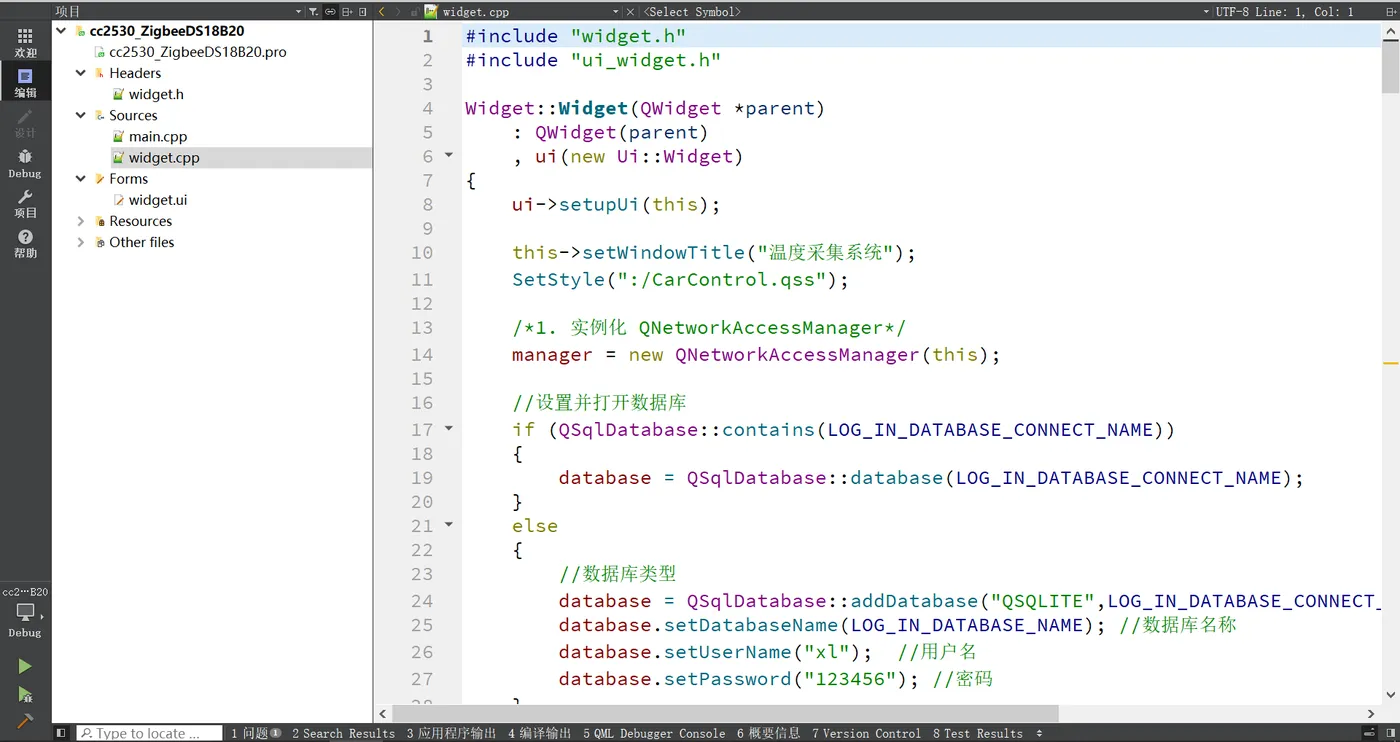Collapse the Headers folder
This screenshot has width=1400, height=742.
click(x=81, y=73)
